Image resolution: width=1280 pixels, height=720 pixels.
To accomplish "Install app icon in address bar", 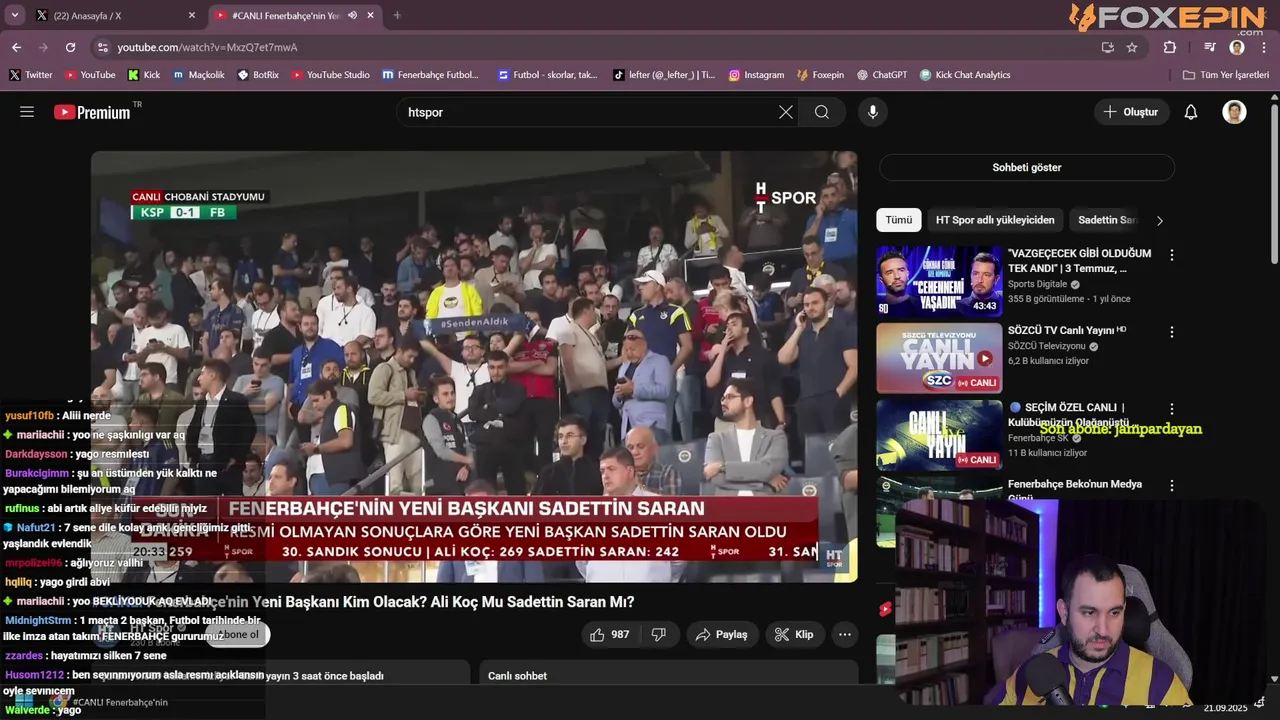I will 1107,47.
